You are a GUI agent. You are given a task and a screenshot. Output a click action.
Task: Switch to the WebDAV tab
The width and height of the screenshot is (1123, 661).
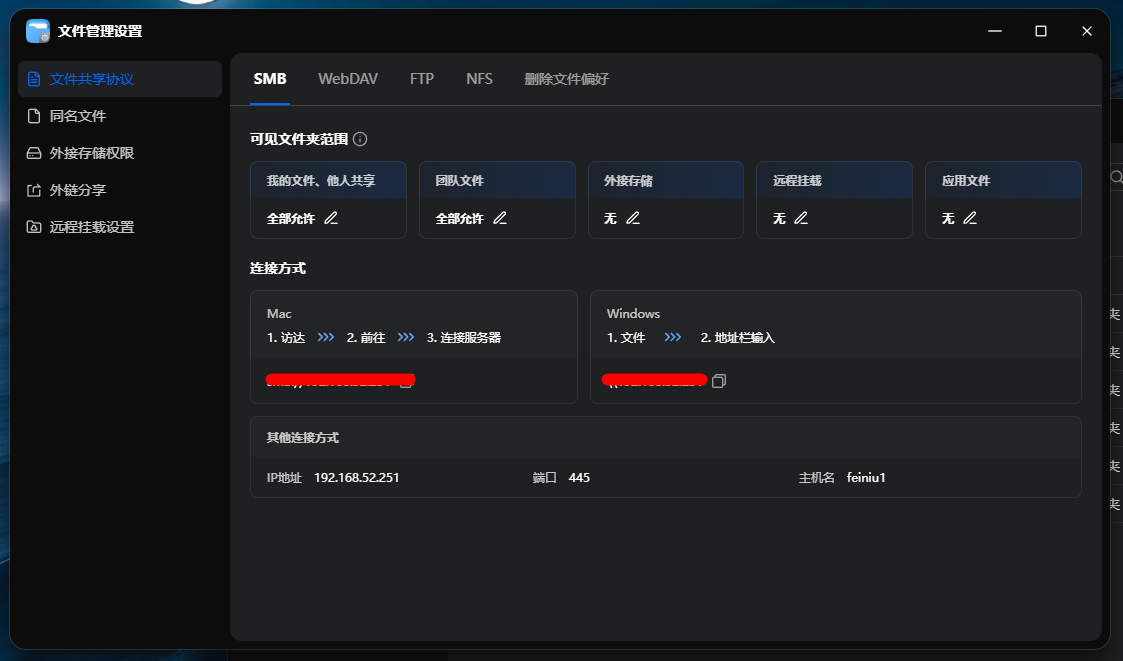tap(347, 78)
